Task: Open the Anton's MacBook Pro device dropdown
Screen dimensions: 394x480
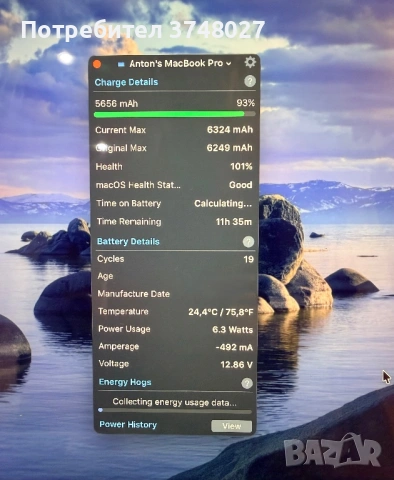Action: click(x=180, y=63)
